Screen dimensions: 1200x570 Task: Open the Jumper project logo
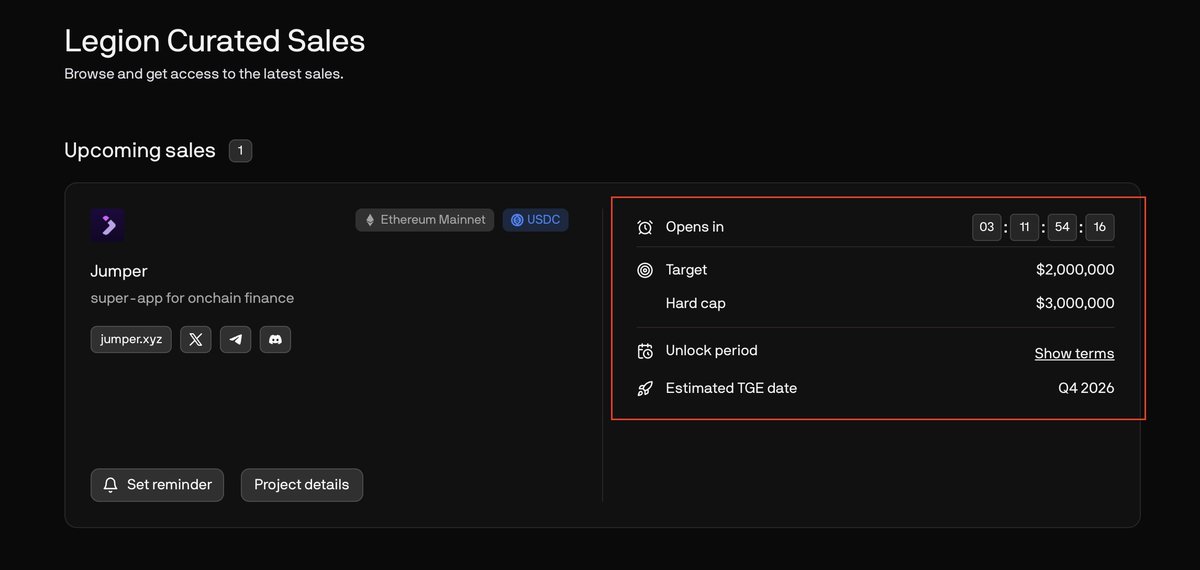(x=107, y=225)
